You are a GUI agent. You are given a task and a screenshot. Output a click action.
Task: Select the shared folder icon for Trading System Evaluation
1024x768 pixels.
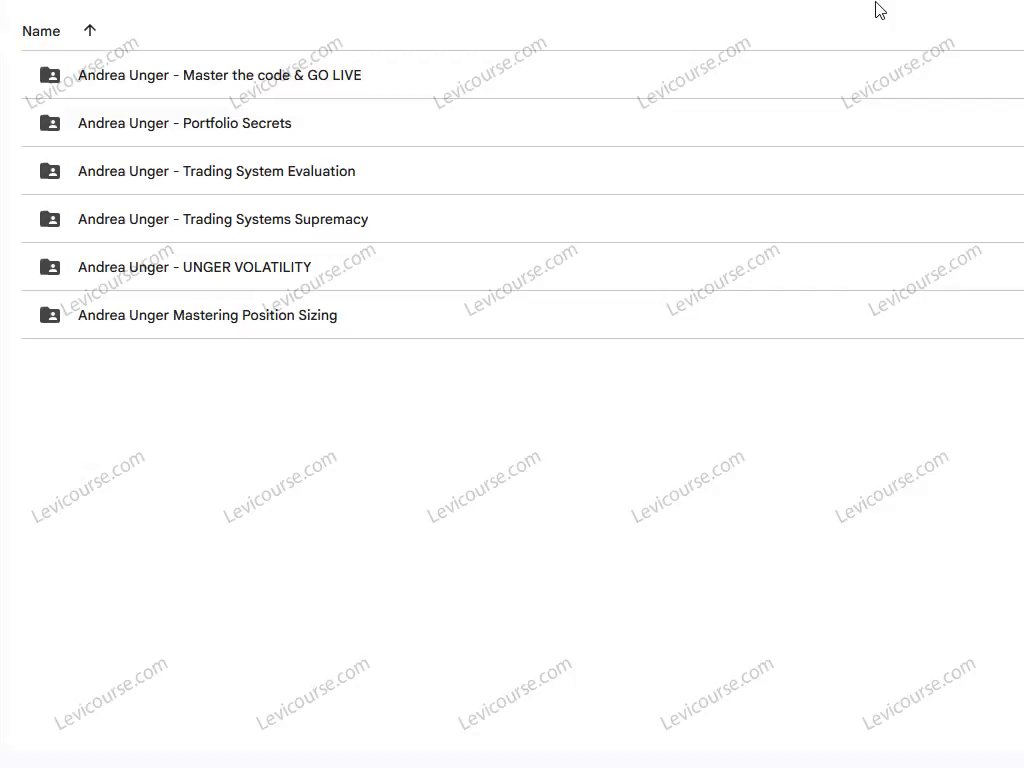[50, 171]
